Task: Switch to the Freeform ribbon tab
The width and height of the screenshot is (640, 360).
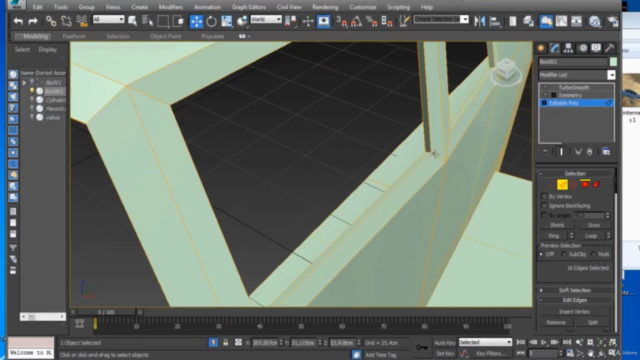Action: 74,36
